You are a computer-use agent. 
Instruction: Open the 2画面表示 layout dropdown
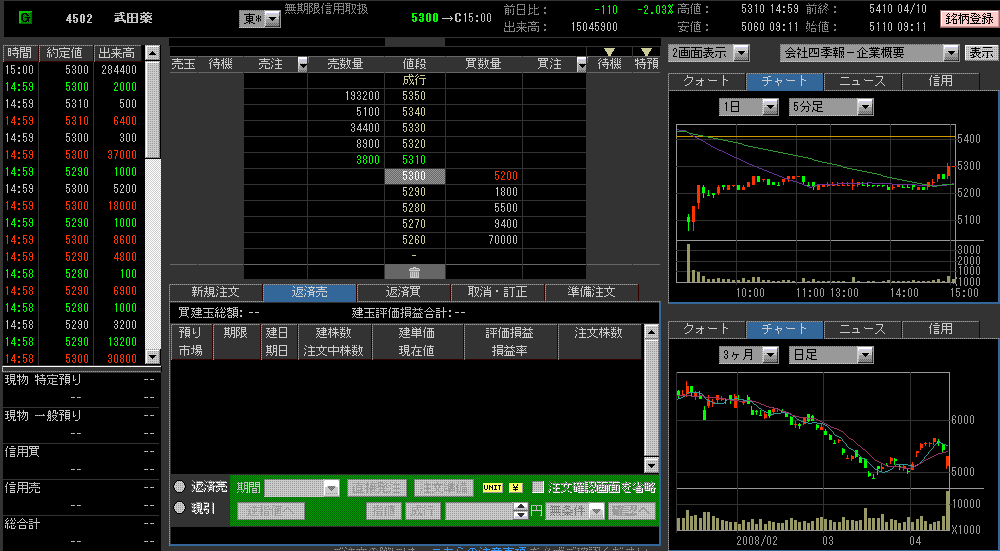741,53
